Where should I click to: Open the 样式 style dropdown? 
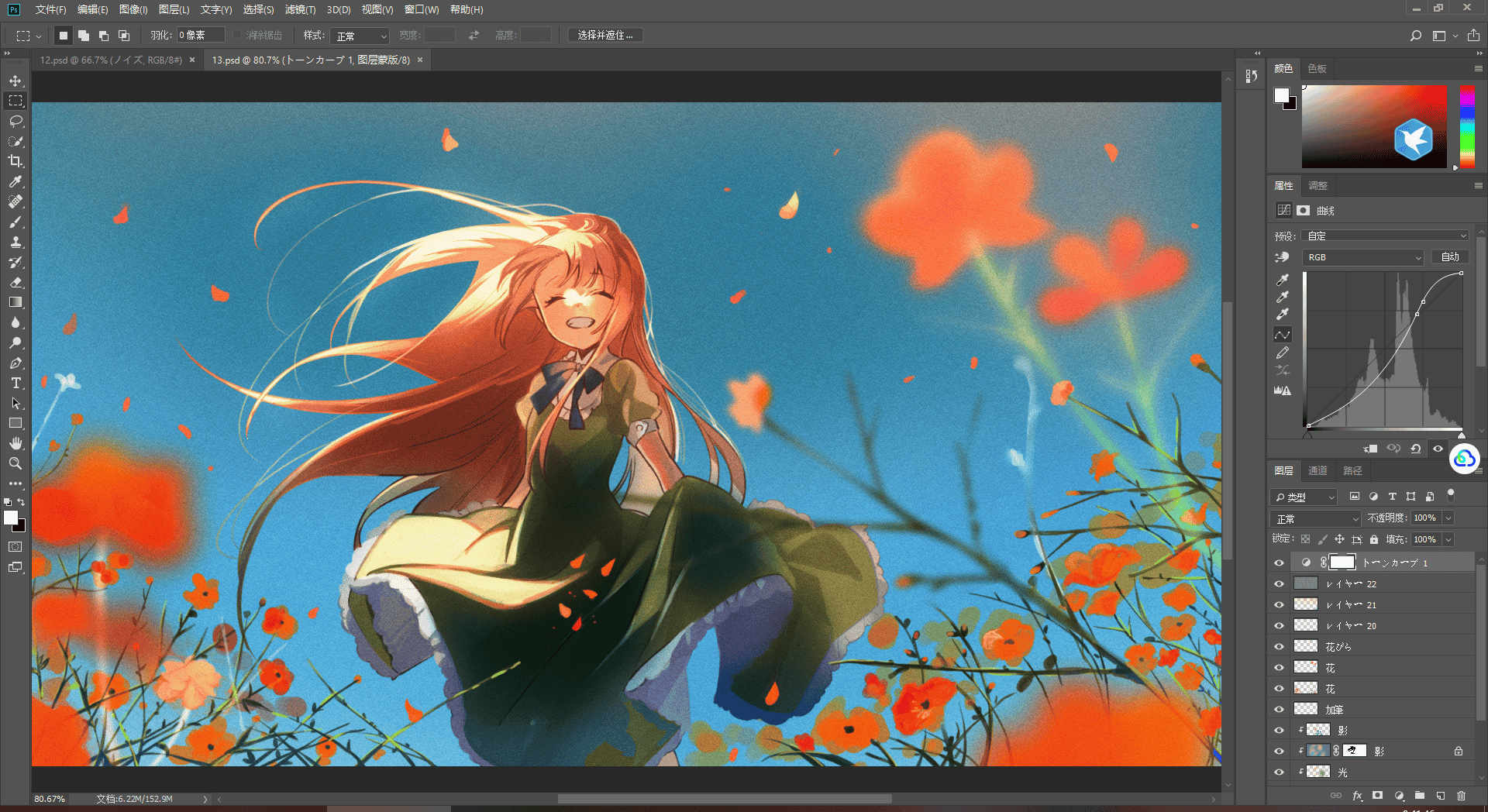pyautogui.click(x=360, y=36)
